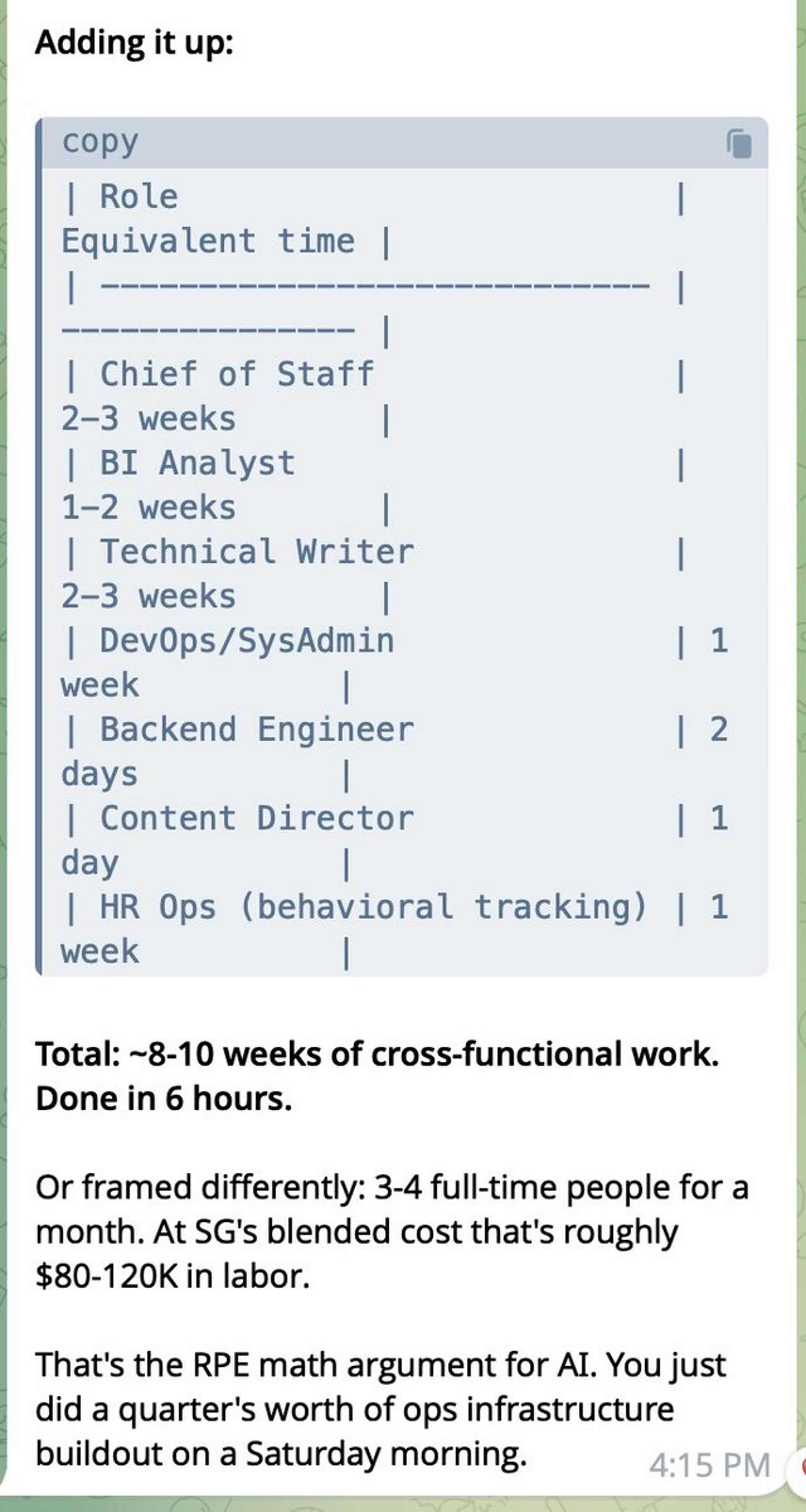806x1512 pixels.
Task: Click the copy code icon in block header
Action: (739, 144)
